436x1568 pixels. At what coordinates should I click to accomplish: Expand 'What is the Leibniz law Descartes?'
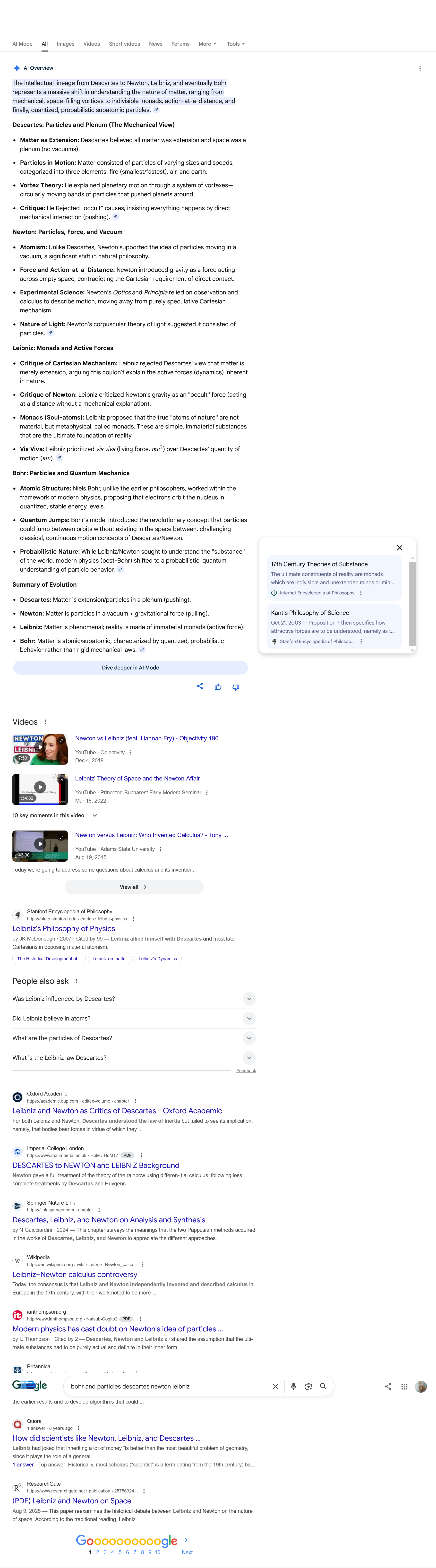click(134, 1058)
